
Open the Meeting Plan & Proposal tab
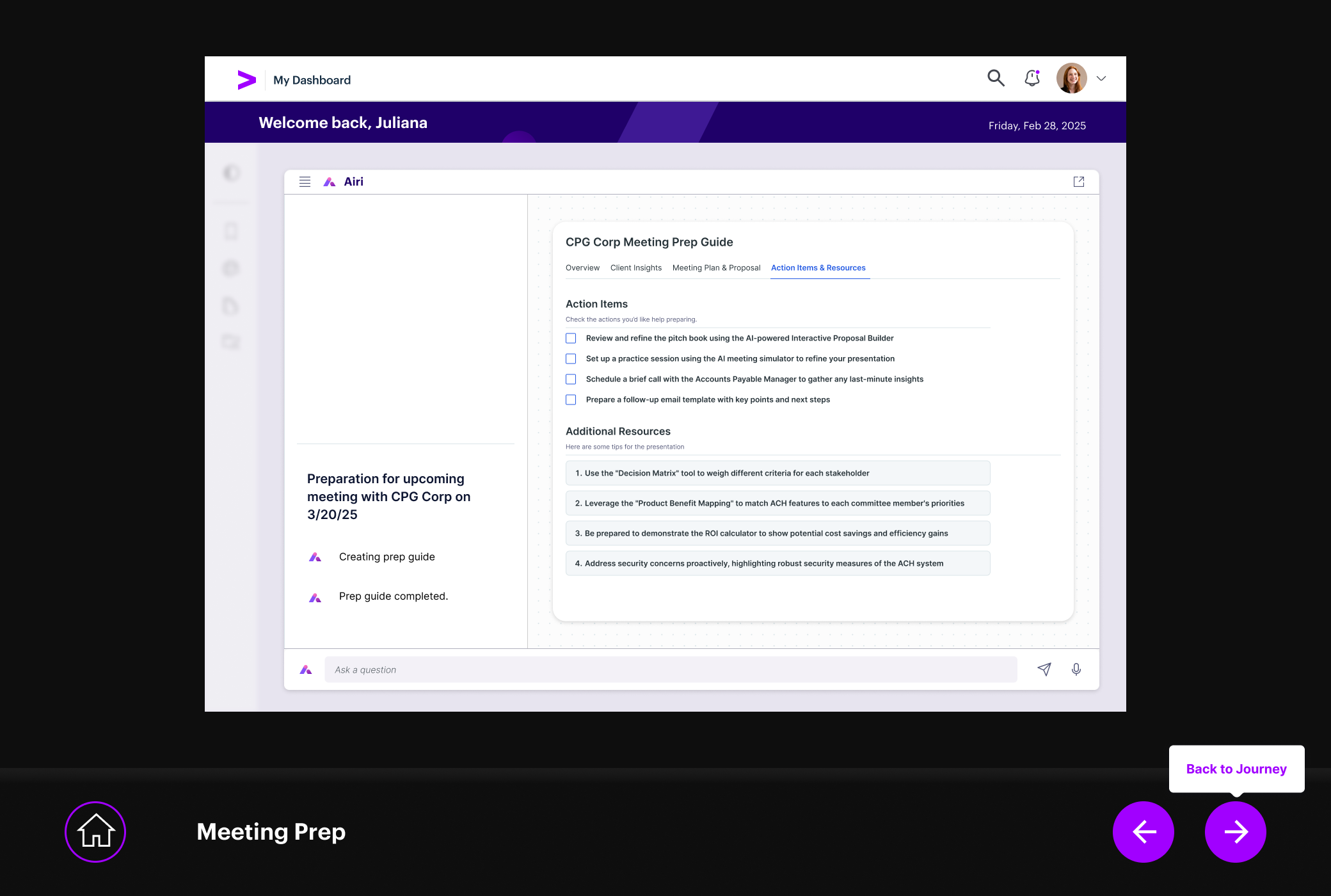(x=716, y=268)
